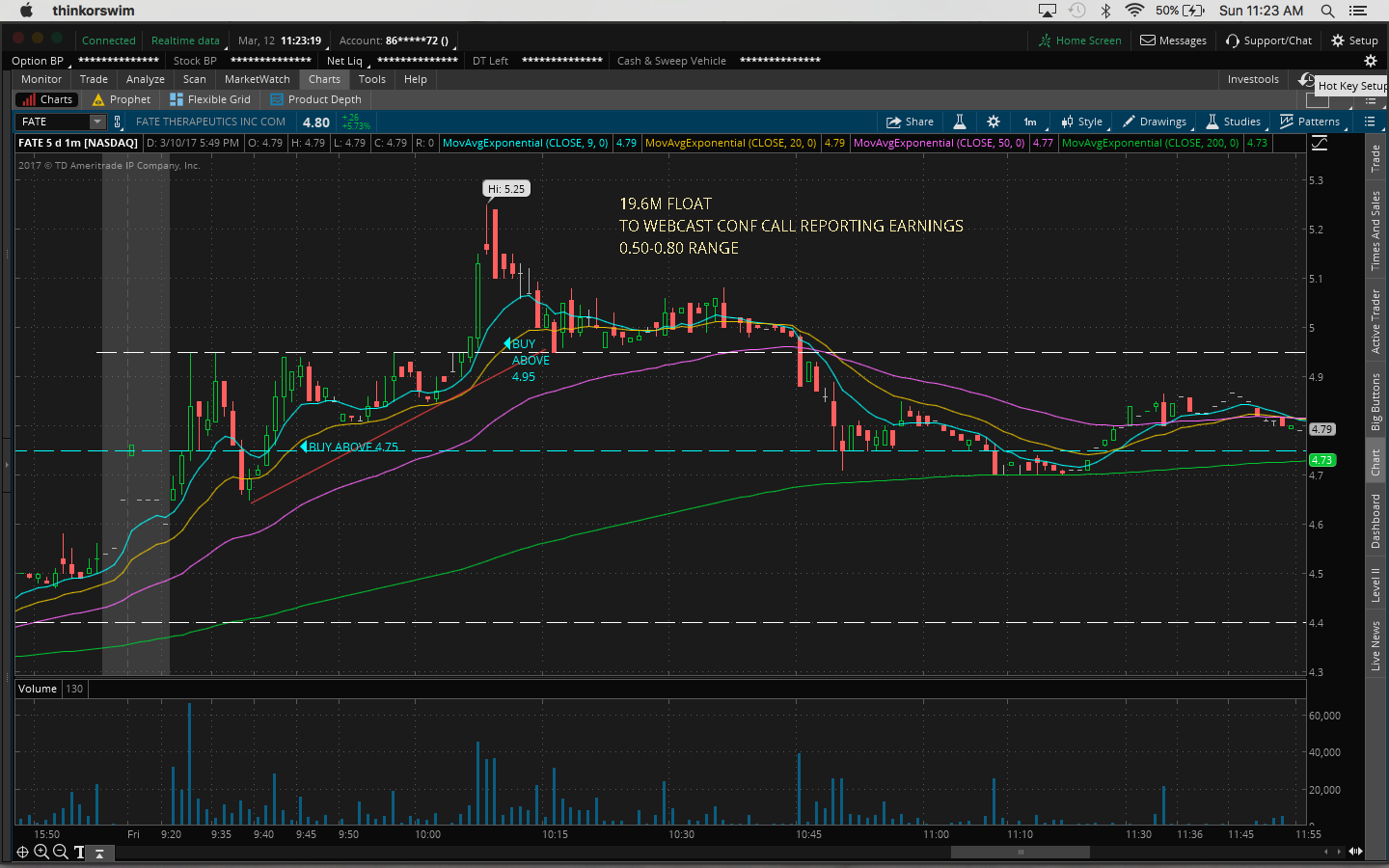This screenshot has height=868, width=1389.
Task: Click the FATE symbol input field
Action: [52, 122]
